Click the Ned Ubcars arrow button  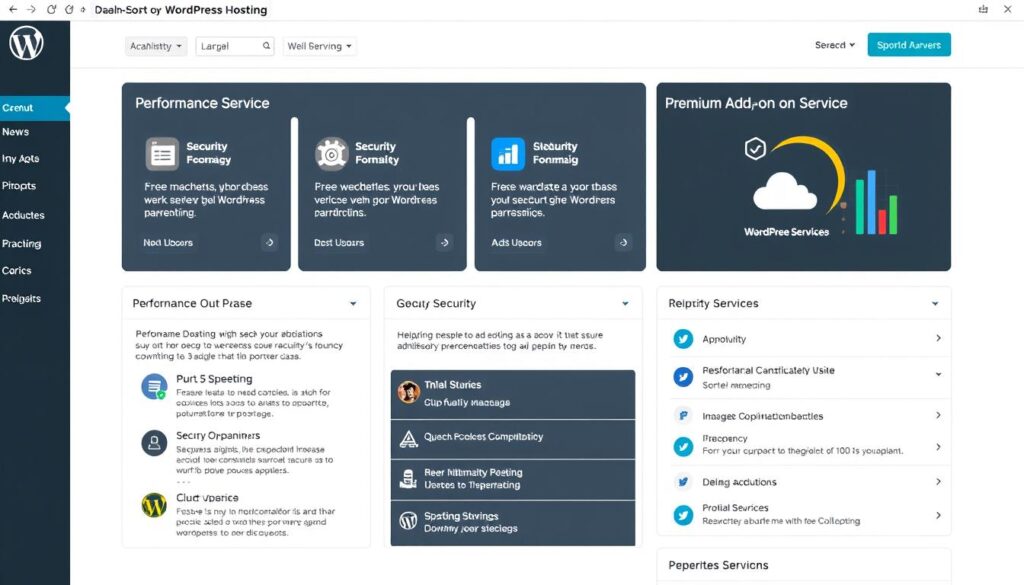pyautogui.click(x=269, y=242)
